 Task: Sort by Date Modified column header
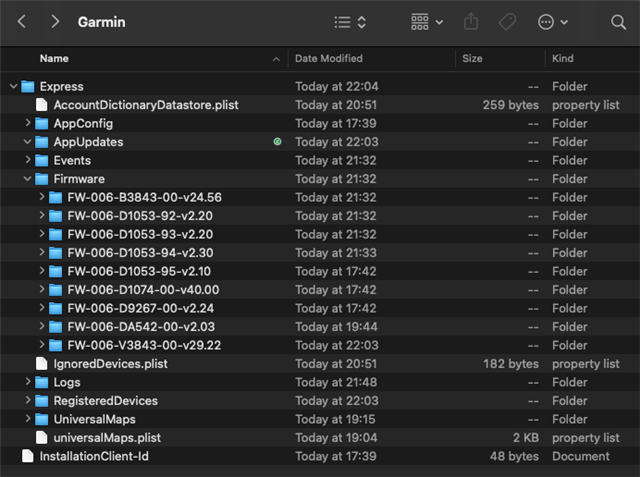pyautogui.click(x=329, y=59)
